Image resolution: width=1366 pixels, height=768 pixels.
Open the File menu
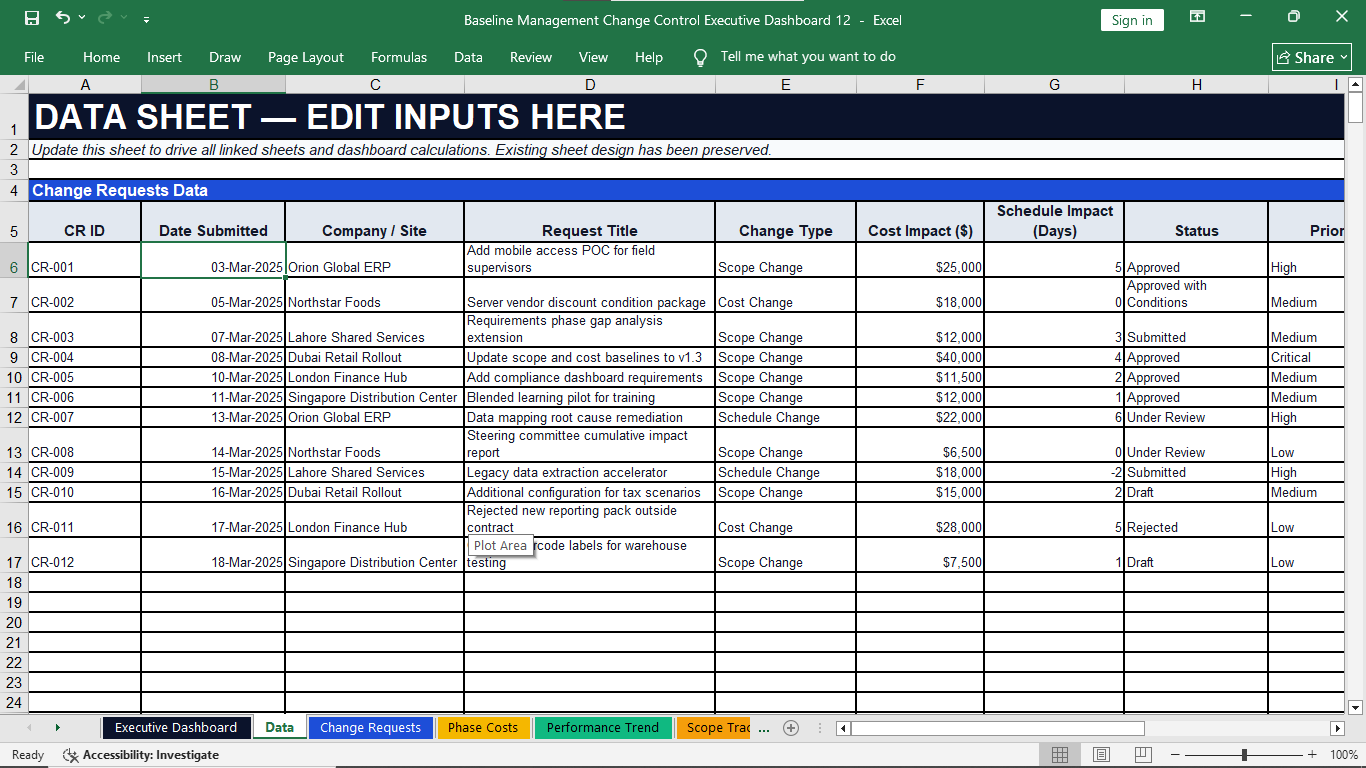(34, 57)
